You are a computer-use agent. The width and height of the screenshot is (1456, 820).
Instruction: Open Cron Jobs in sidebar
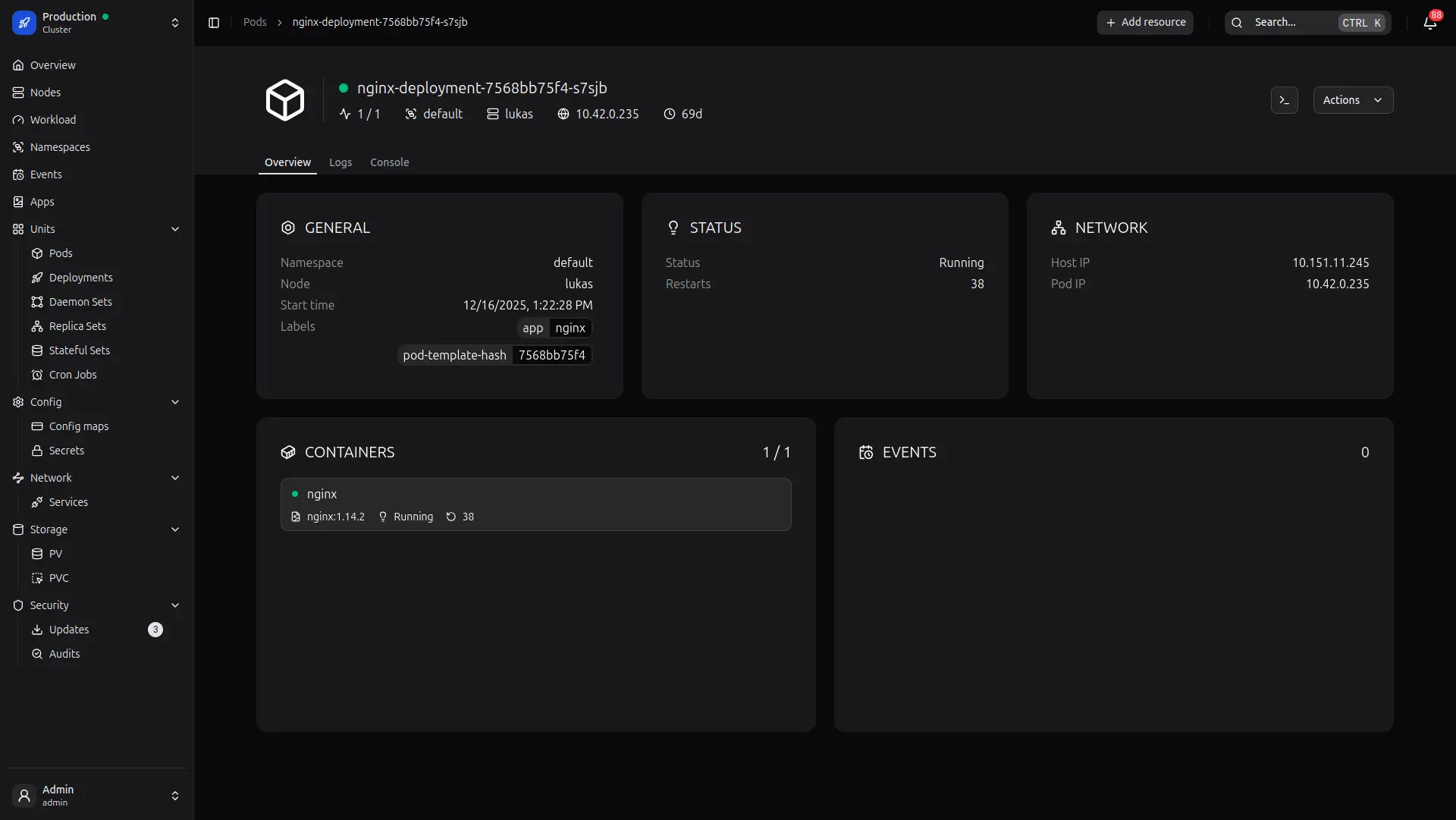[73, 375]
